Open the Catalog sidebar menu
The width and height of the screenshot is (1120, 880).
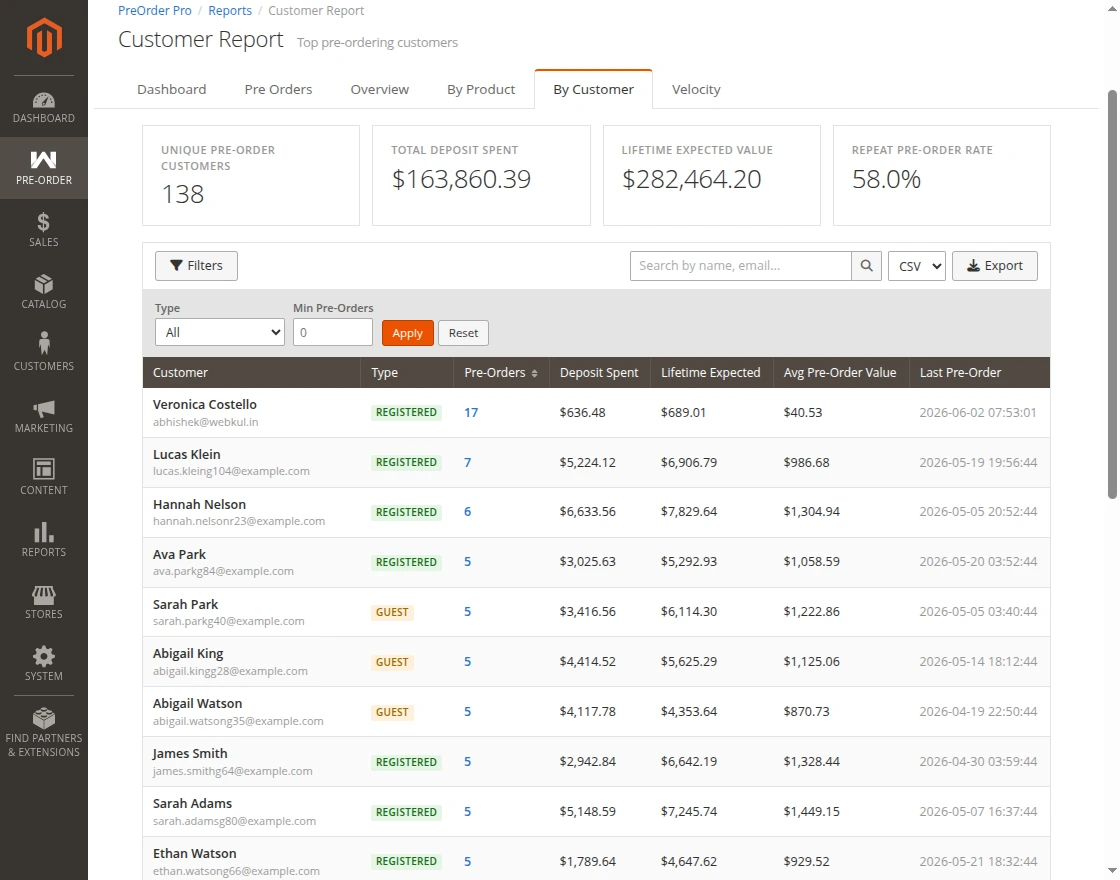coord(44,291)
